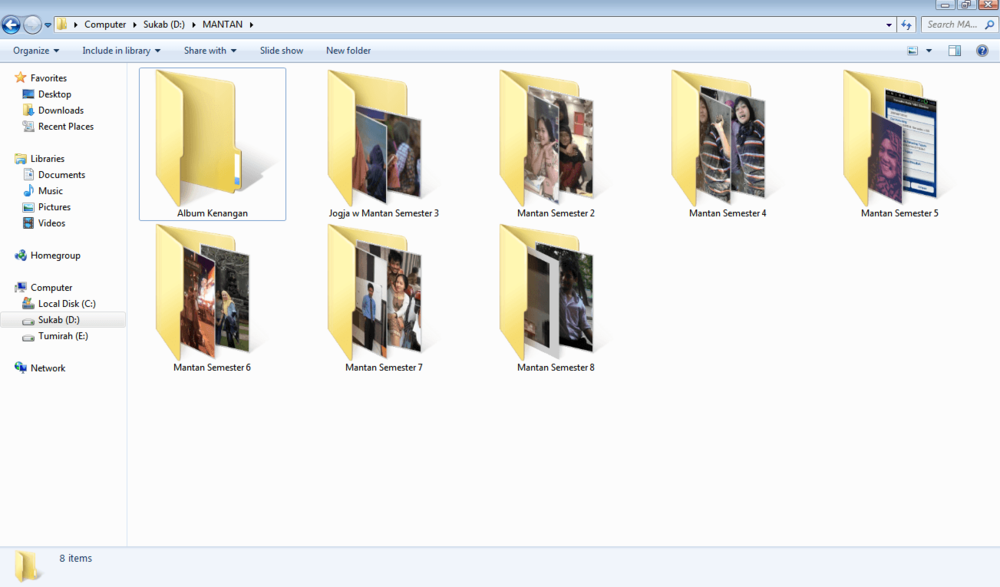Viewport: 1000px width, 587px height.
Task: Click the New folder button
Action: pyautogui.click(x=348, y=50)
